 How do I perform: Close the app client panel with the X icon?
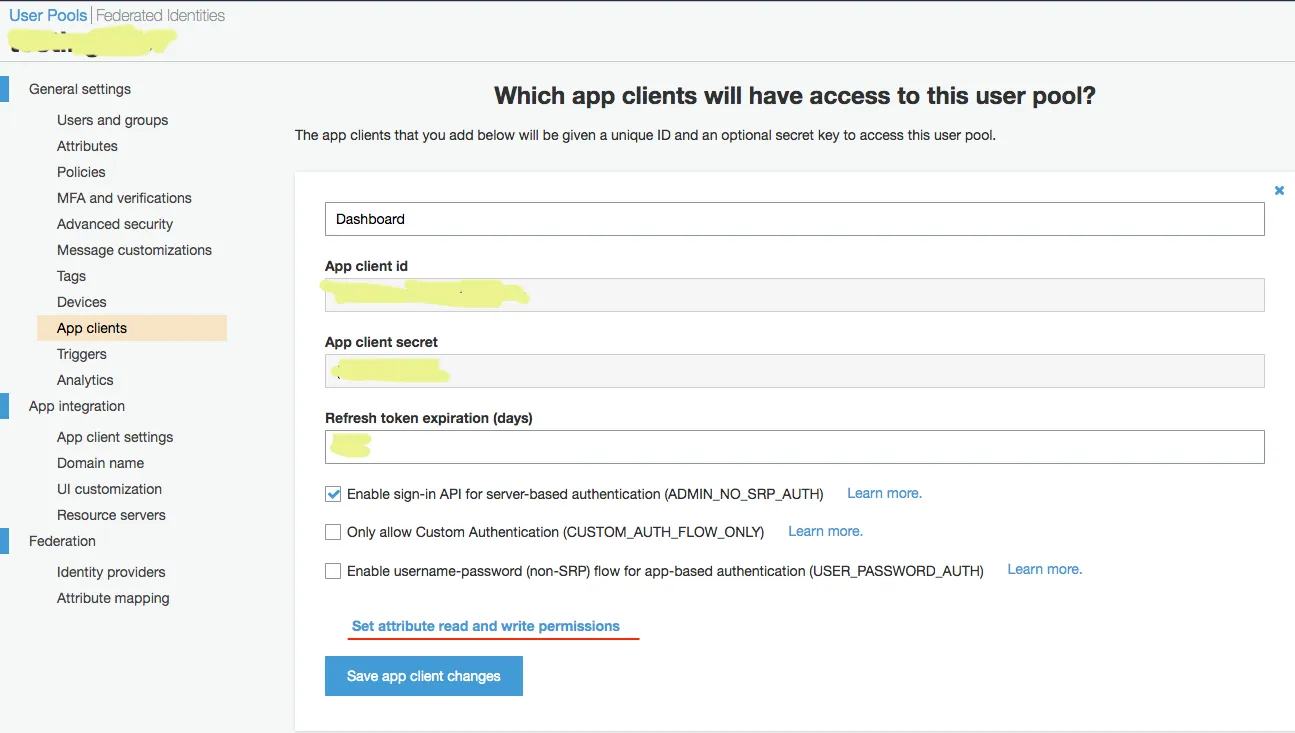point(1279,190)
